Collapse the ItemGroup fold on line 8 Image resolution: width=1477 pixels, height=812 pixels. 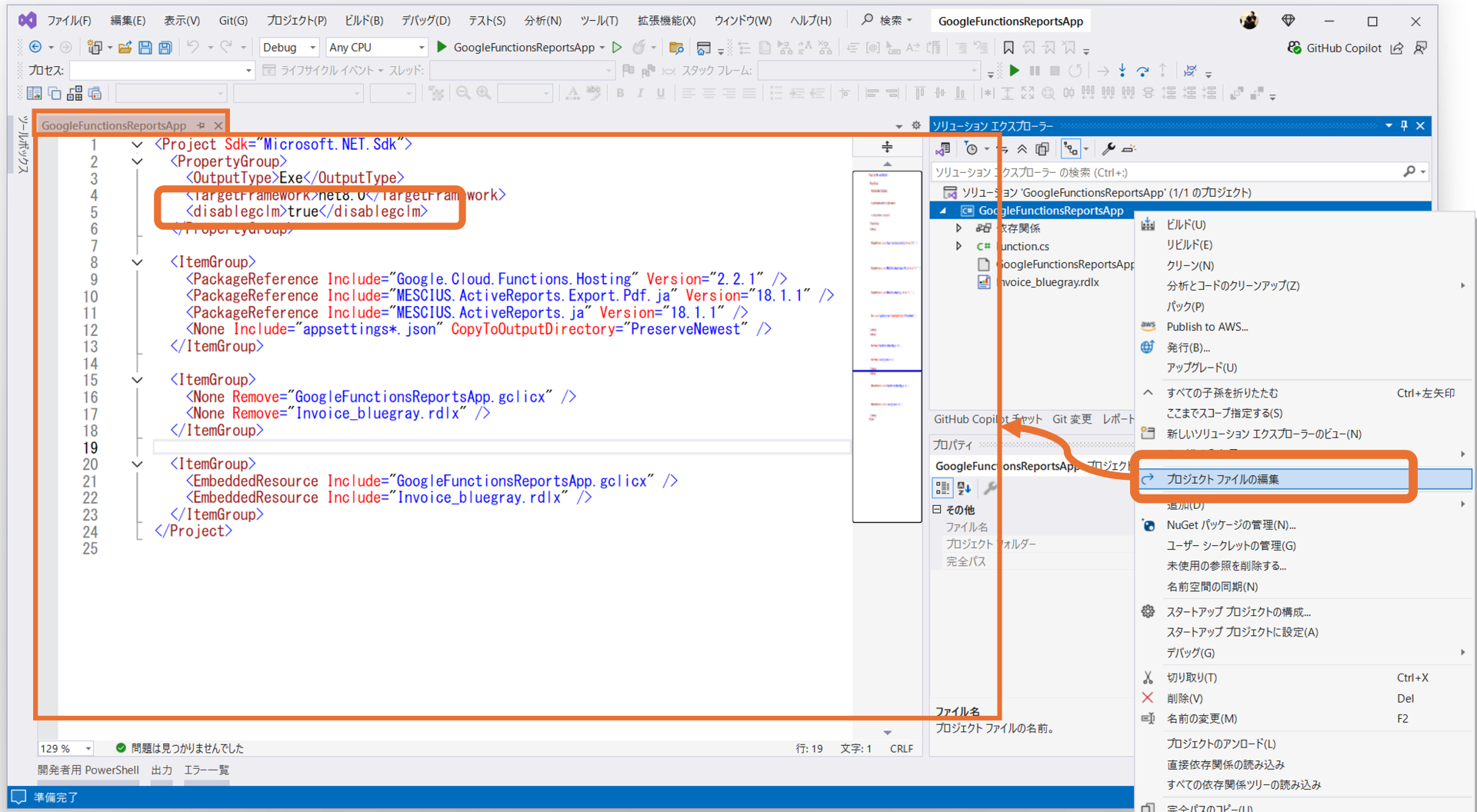137,262
